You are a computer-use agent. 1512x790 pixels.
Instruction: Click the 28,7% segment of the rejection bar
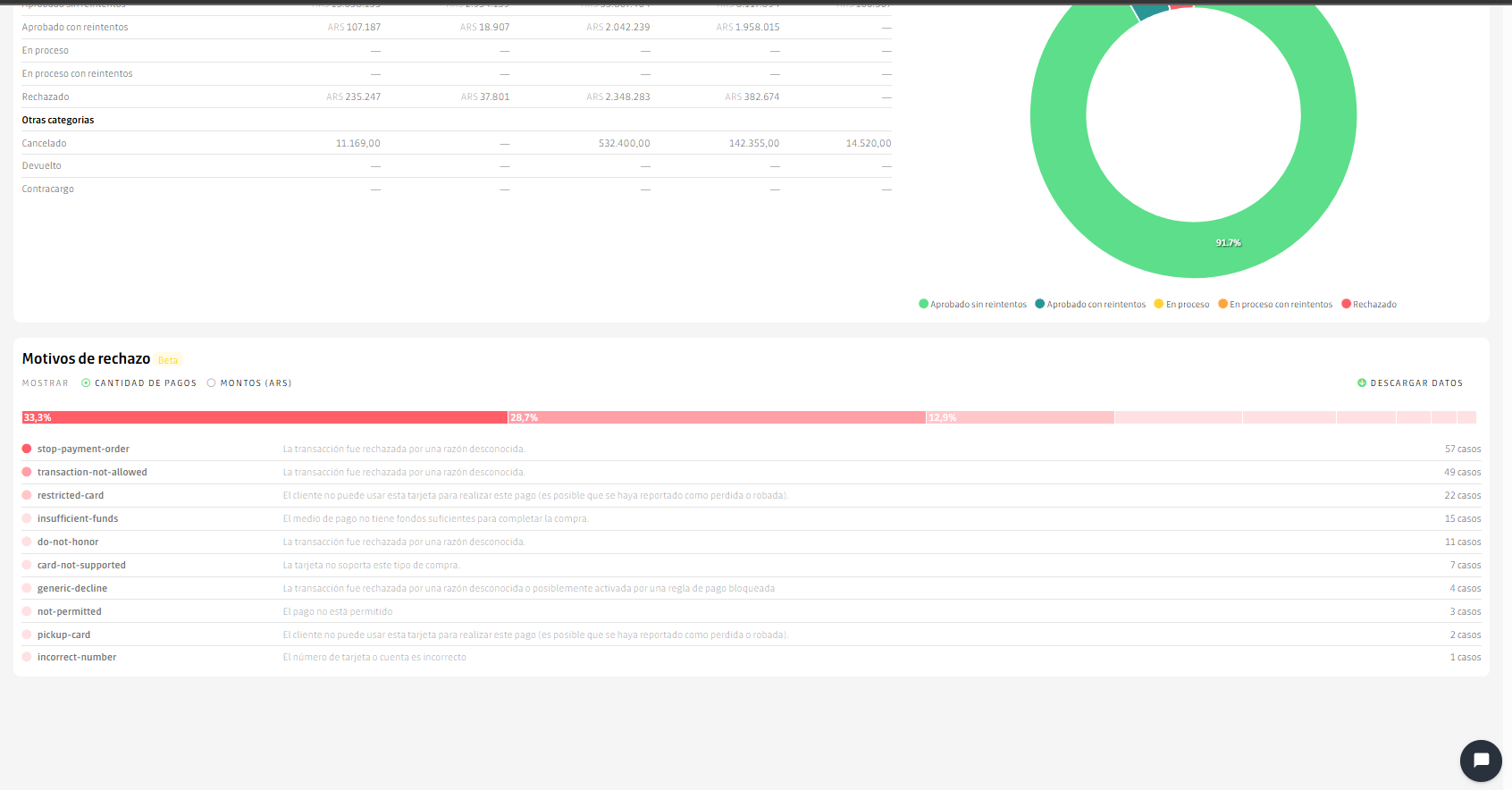point(717,417)
